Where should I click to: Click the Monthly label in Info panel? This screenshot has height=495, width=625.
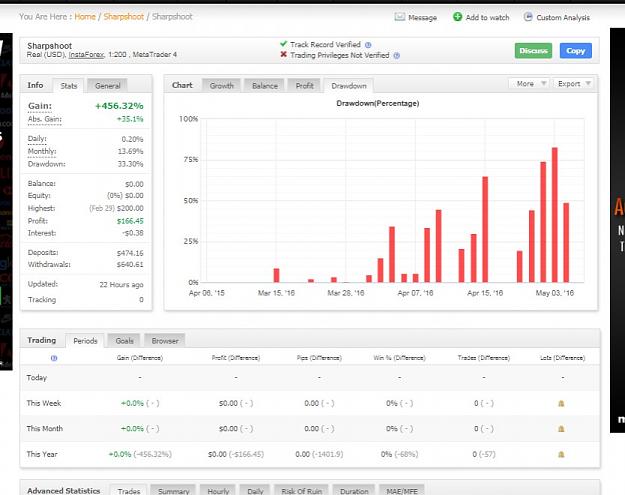click(x=42, y=151)
